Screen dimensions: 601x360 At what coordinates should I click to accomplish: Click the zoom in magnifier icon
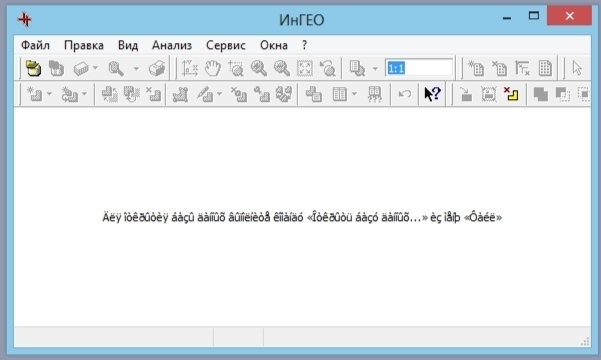click(x=259, y=68)
